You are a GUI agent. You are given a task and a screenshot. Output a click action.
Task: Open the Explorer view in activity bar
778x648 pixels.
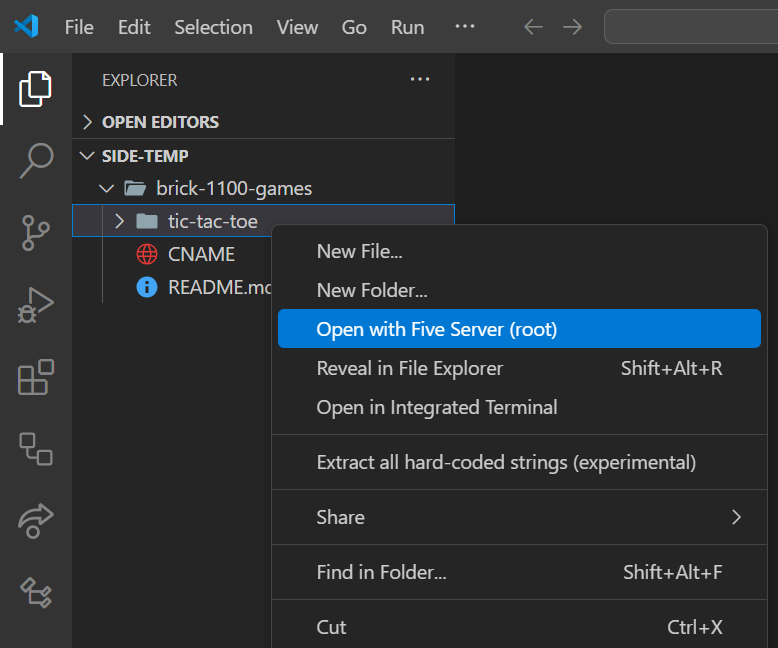click(35, 89)
